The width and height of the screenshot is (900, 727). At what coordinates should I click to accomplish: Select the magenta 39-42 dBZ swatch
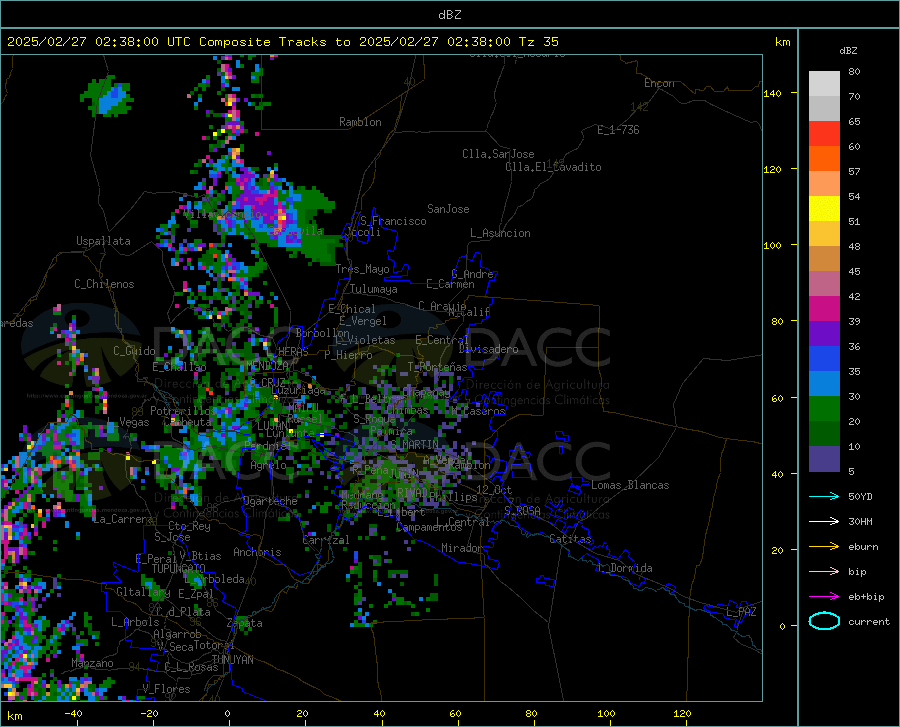(x=824, y=309)
